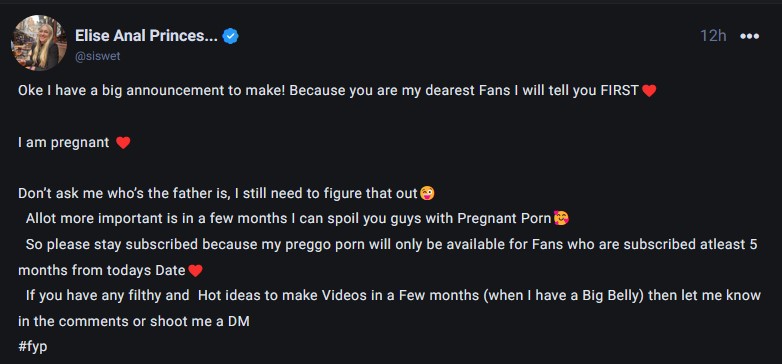
Task: Click the winking tongue-out emoji
Action: 427,193
